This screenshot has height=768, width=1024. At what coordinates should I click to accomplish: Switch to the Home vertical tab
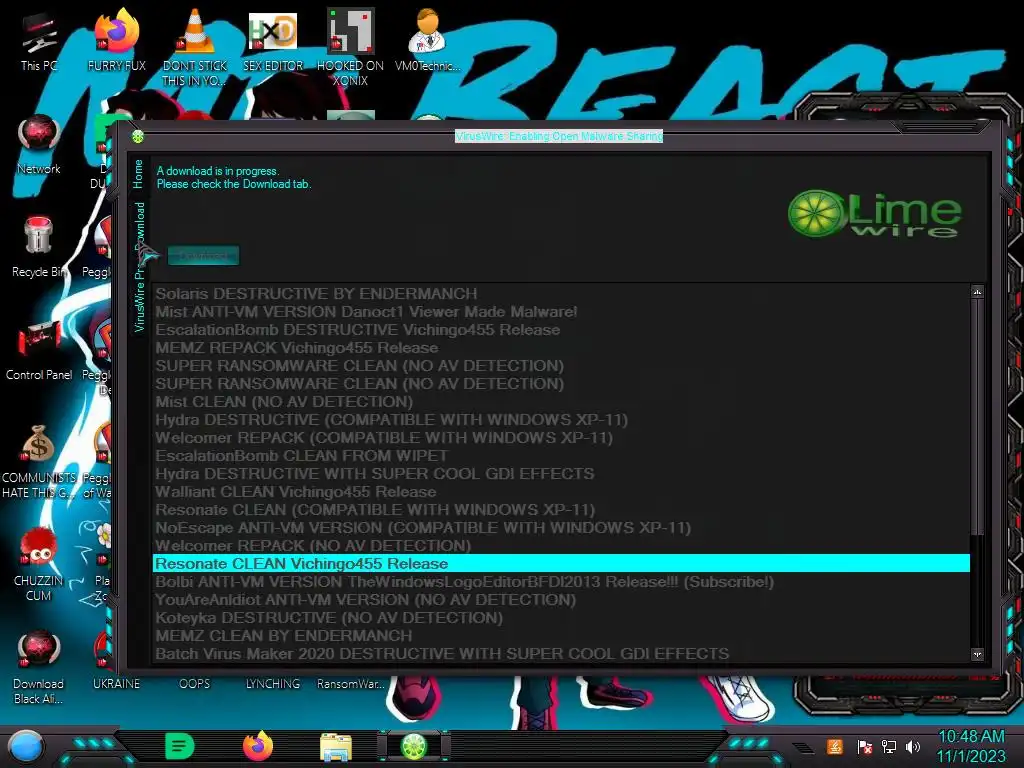tap(138, 174)
